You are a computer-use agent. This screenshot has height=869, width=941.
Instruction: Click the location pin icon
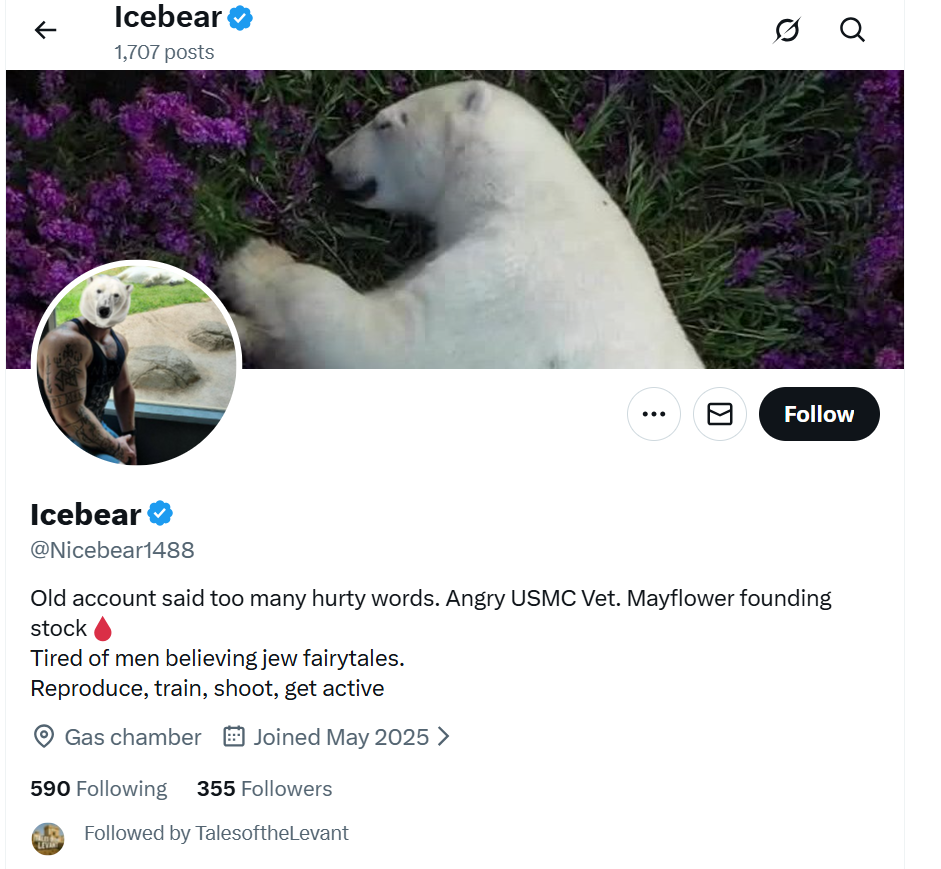[44, 737]
